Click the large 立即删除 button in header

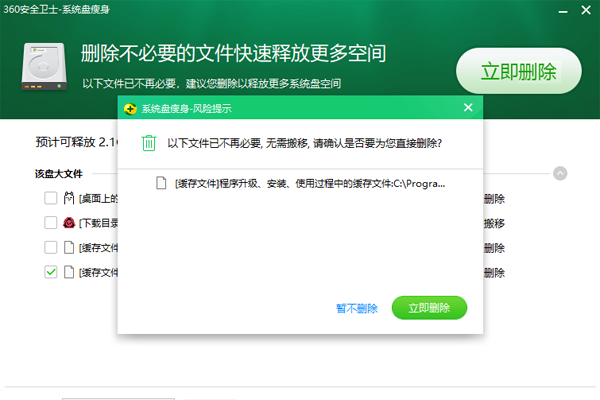518,71
